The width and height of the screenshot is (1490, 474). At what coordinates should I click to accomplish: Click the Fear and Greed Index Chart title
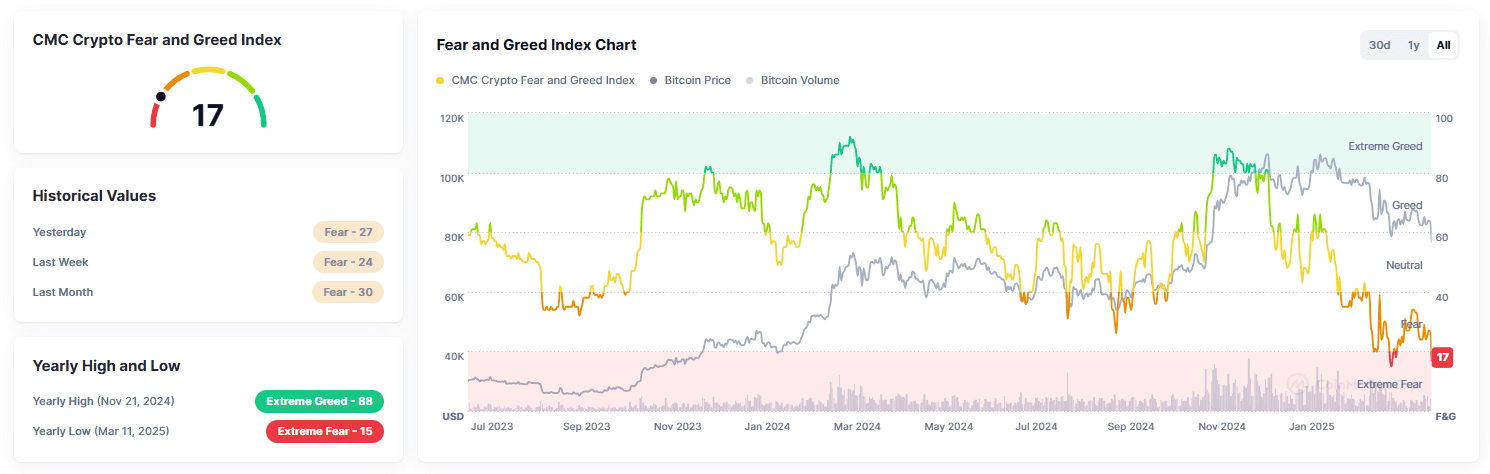point(536,45)
